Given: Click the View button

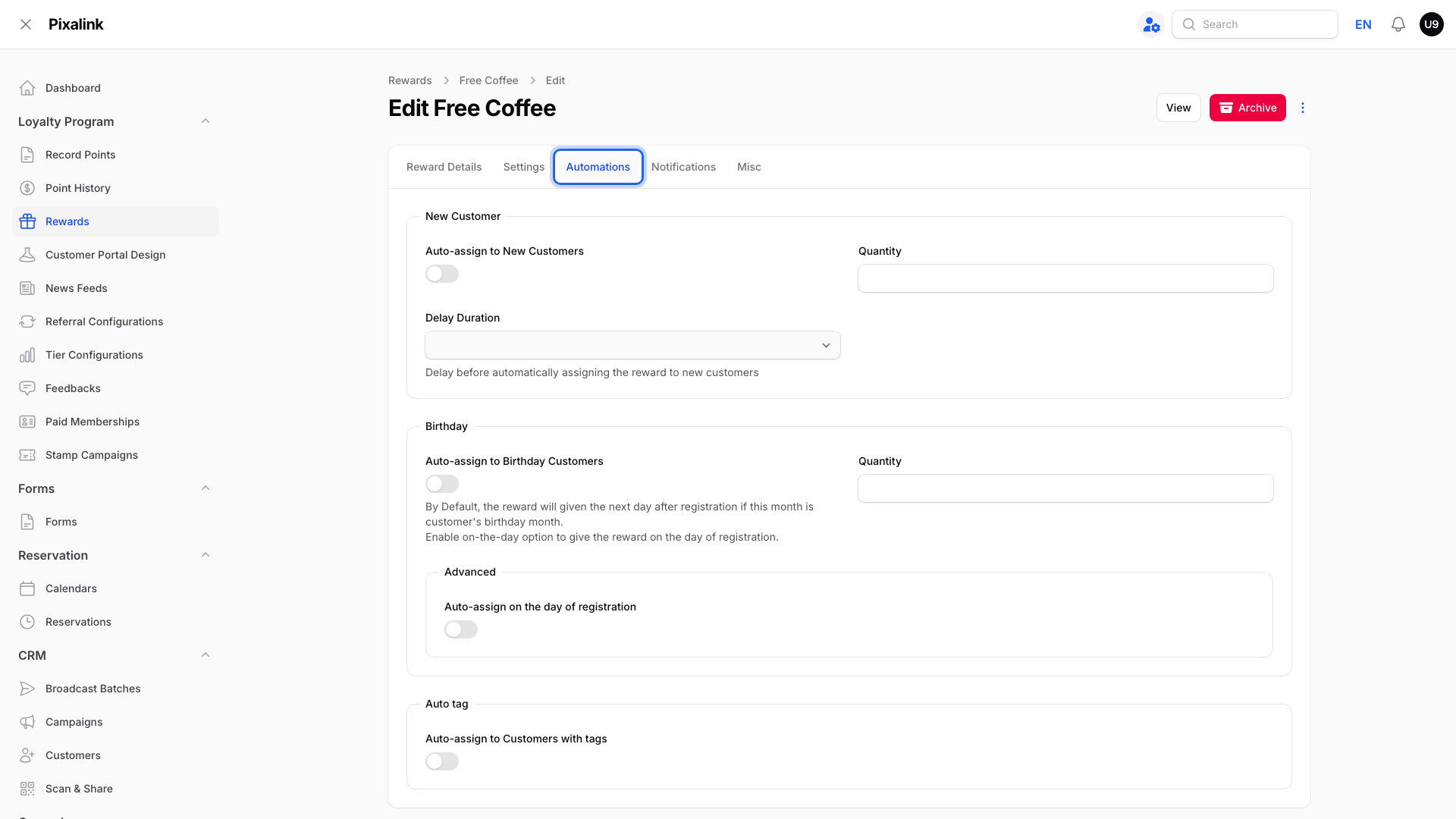Looking at the screenshot, I should (x=1178, y=108).
